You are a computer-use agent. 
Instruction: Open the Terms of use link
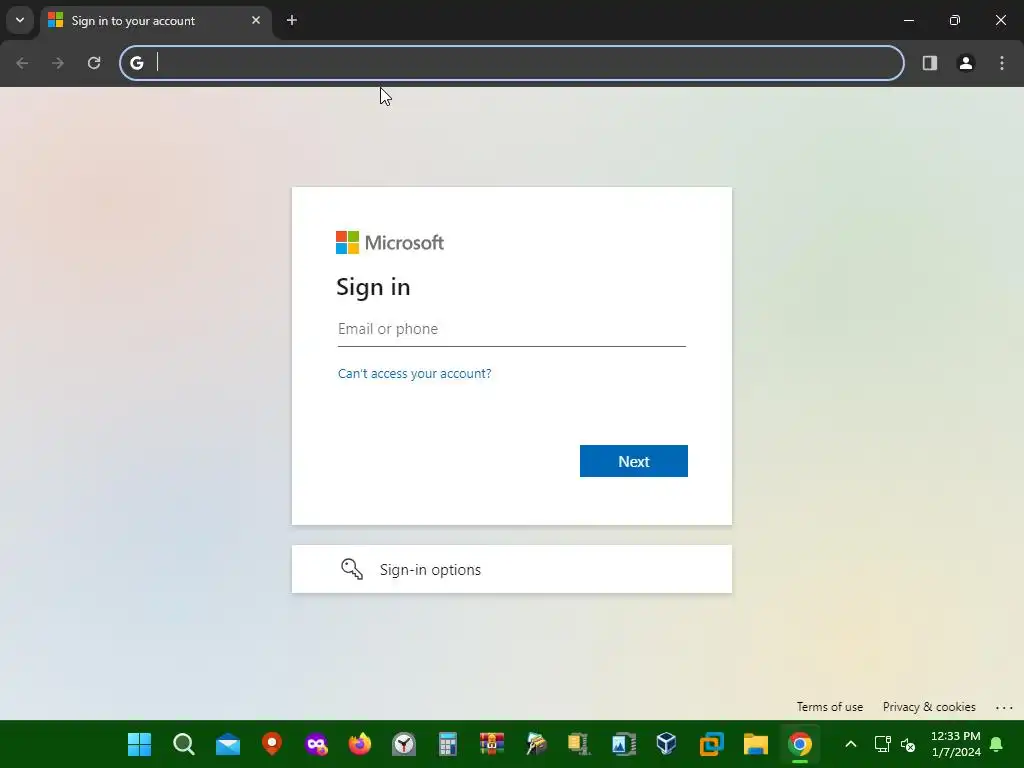click(x=829, y=707)
